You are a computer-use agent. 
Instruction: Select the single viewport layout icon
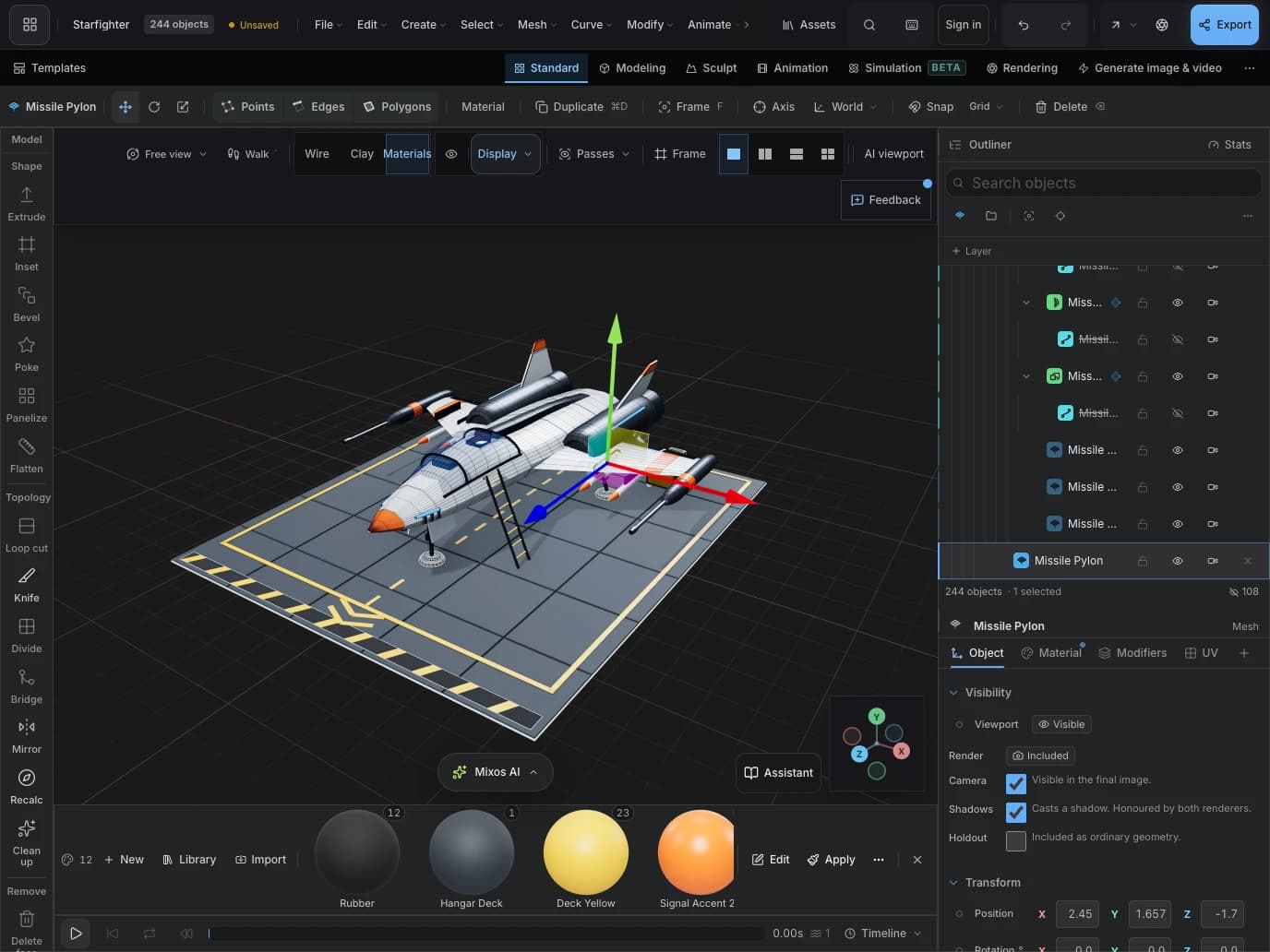(734, 154)
